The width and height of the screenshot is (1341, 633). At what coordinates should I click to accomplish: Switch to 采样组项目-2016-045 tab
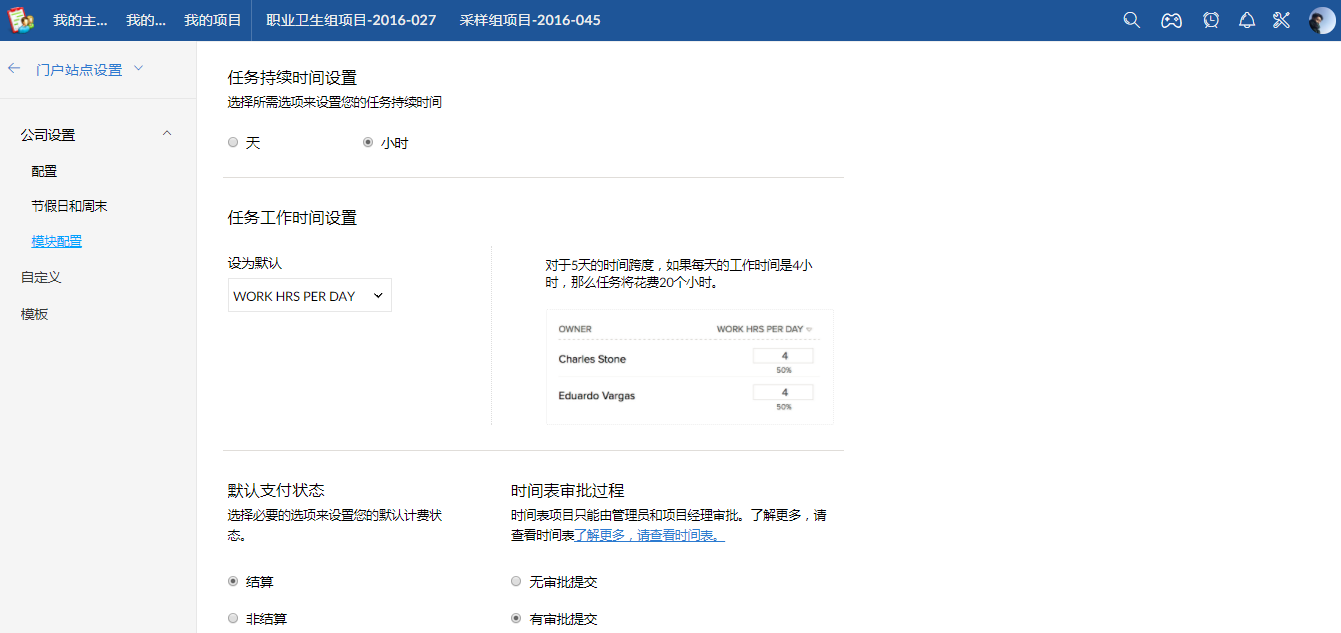(x=530, y=20)
